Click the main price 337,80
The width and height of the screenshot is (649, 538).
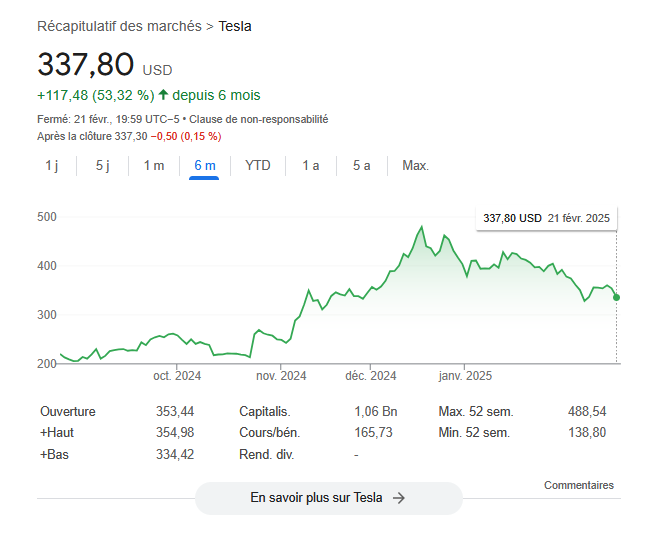click(x=86, y=65)
